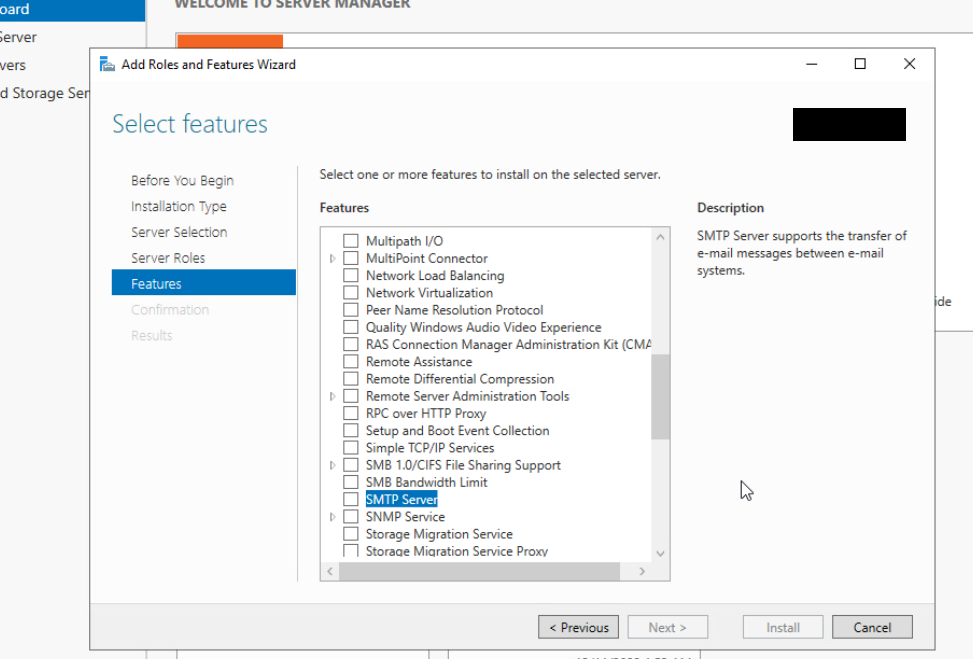Check the RAS Connection Manager Administration Kit checkbox
This screenshot has width=973, height=659.
[351, 344]
